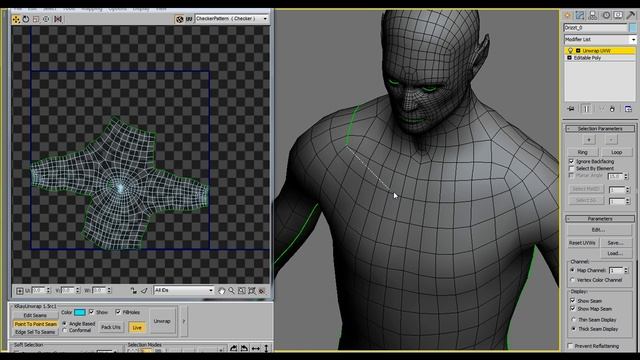Select the Freeform mode tool
The width and height of the screenshot is (640, 360).
click(x=46, y=19)
